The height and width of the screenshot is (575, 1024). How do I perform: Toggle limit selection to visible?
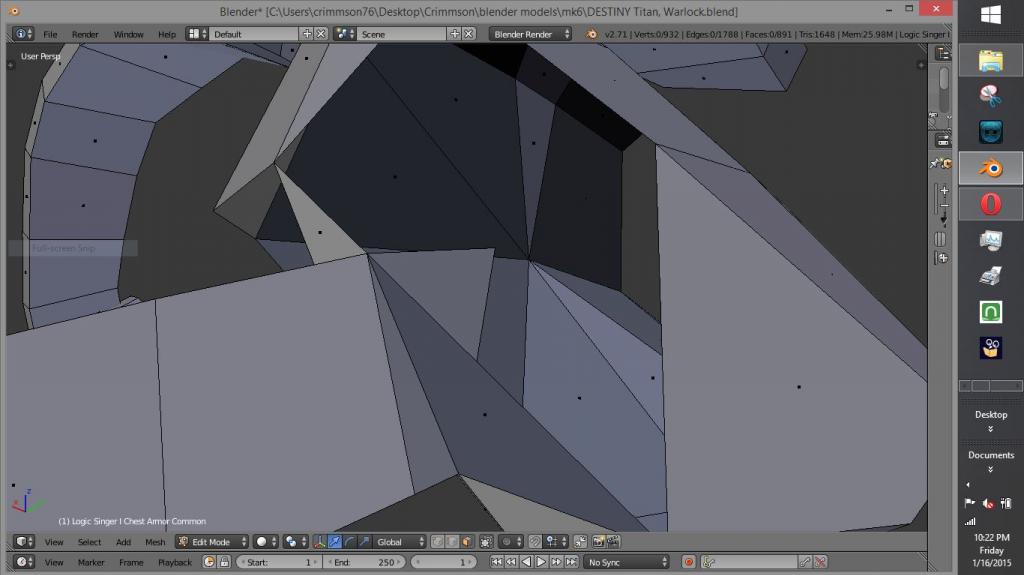pyautogui.click(x=486, y=542)
